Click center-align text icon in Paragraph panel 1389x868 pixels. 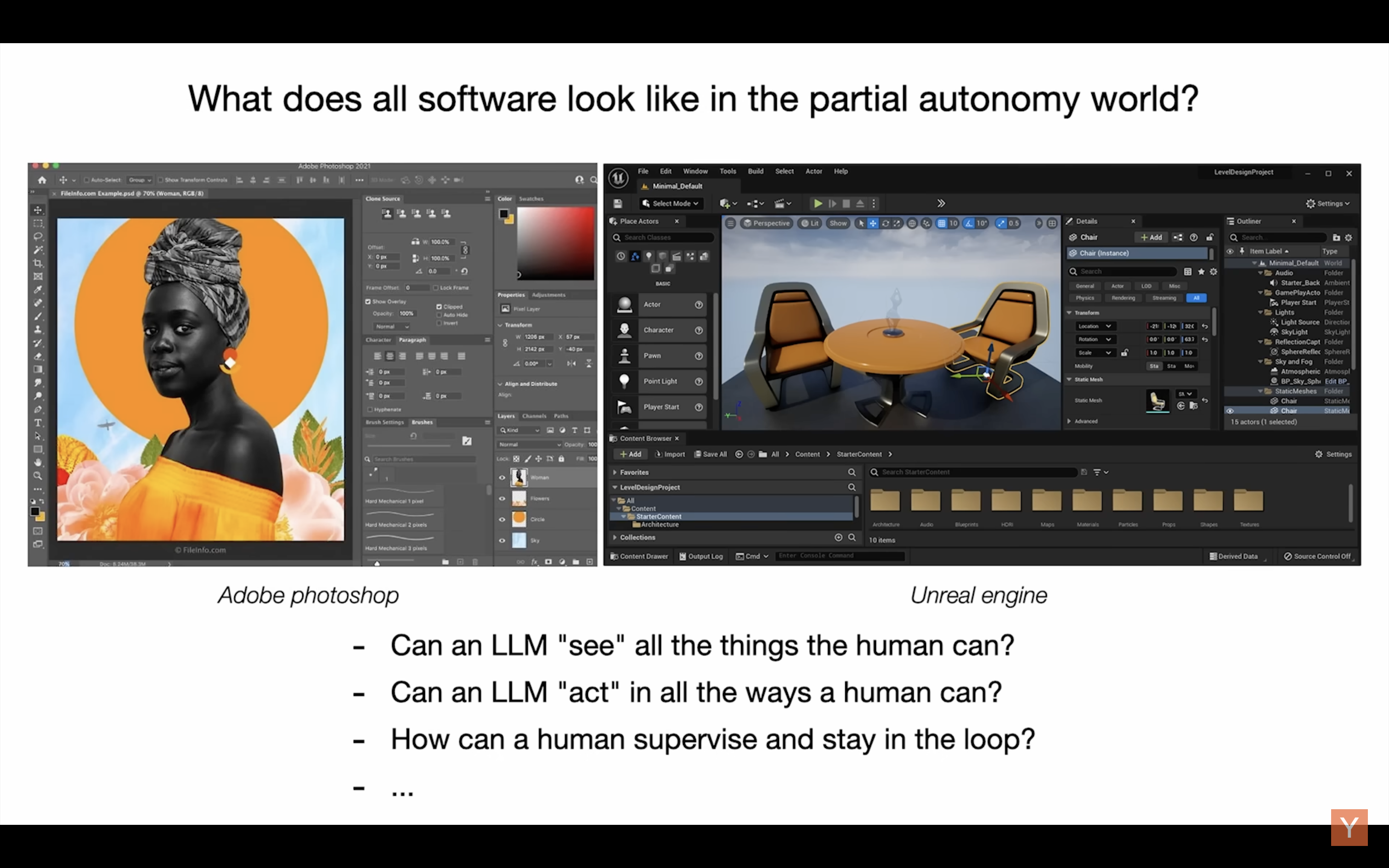[390, 356]
